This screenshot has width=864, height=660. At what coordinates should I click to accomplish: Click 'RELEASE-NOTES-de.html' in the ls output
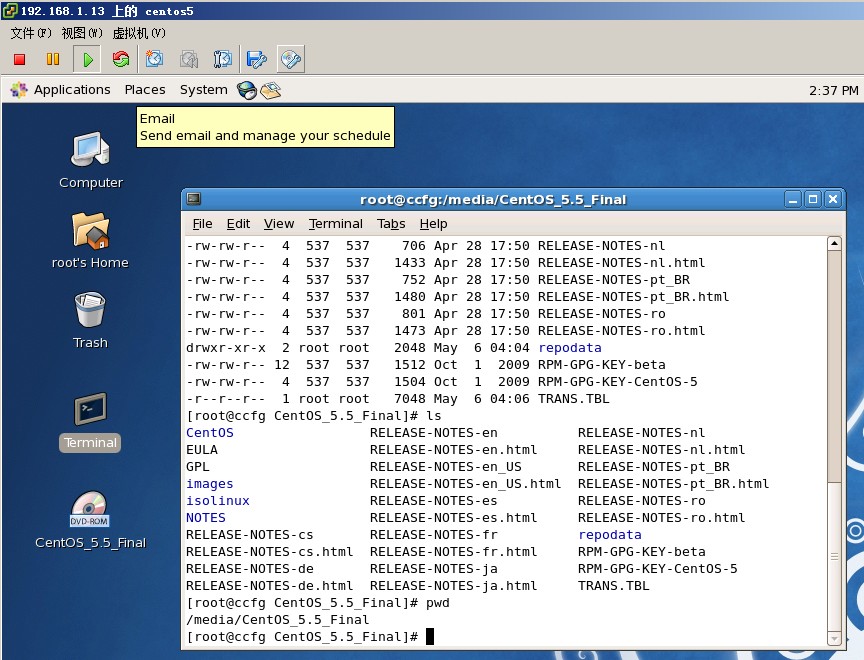pos(269,586)
